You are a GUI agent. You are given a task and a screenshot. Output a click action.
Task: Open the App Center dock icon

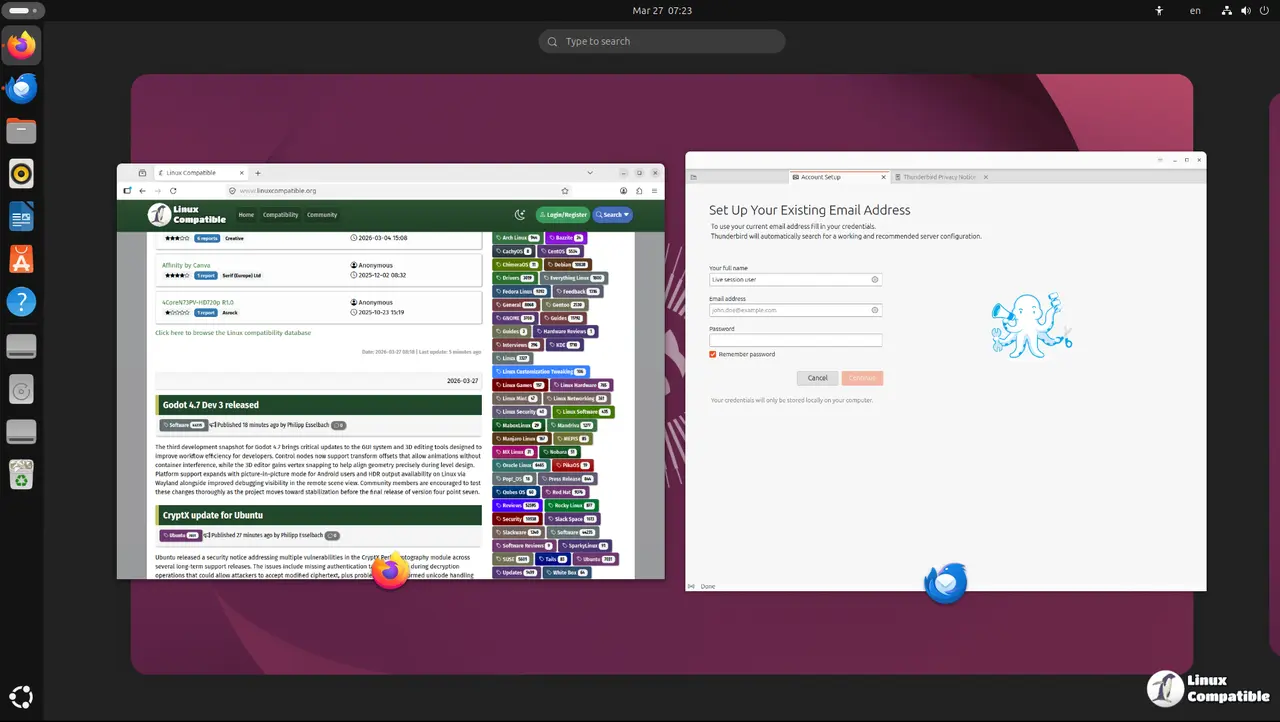coord(21,260)
